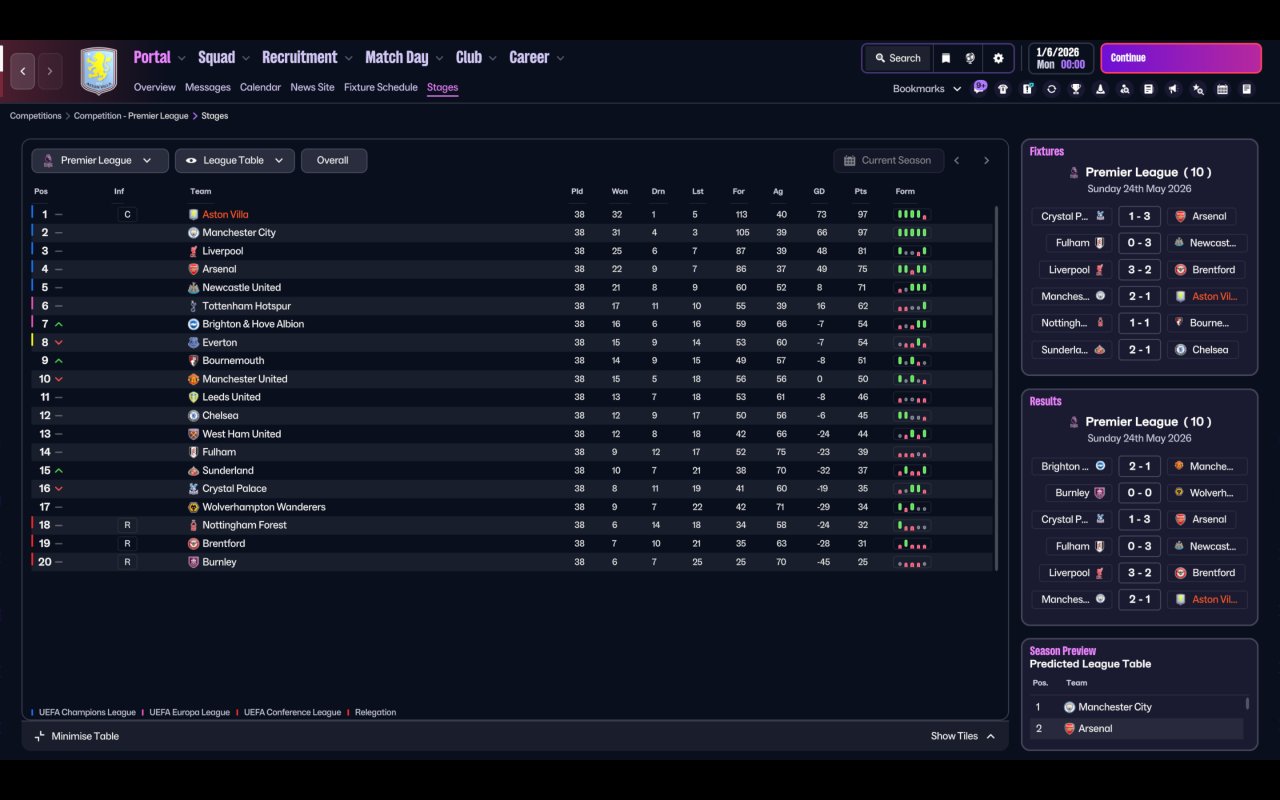Open the training cone bookmark icon
Image resolution: width=1280 pixels, height=800 pixels.
[x=1100, y=89]
